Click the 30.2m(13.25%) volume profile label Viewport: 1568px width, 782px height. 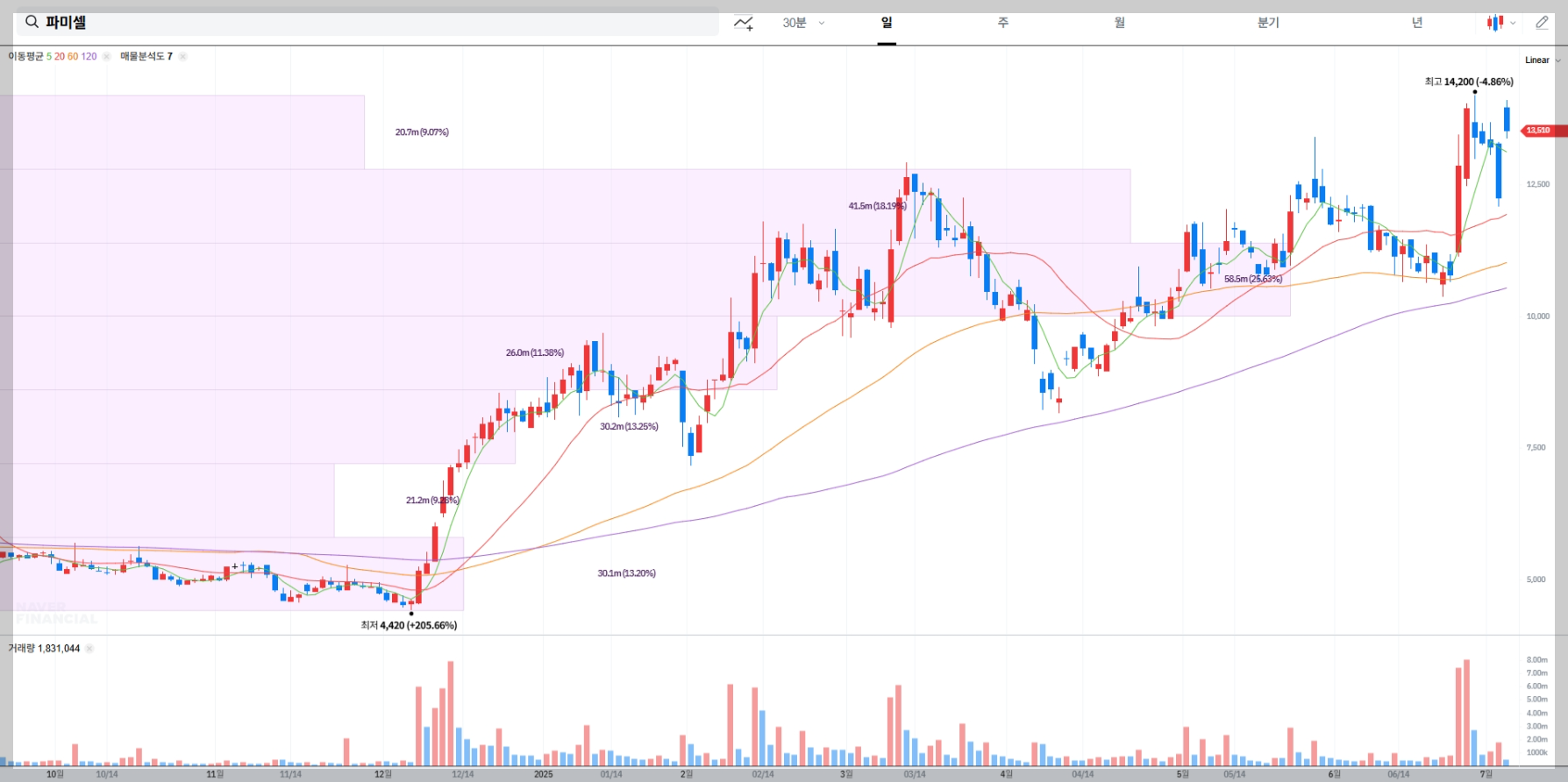629,426
